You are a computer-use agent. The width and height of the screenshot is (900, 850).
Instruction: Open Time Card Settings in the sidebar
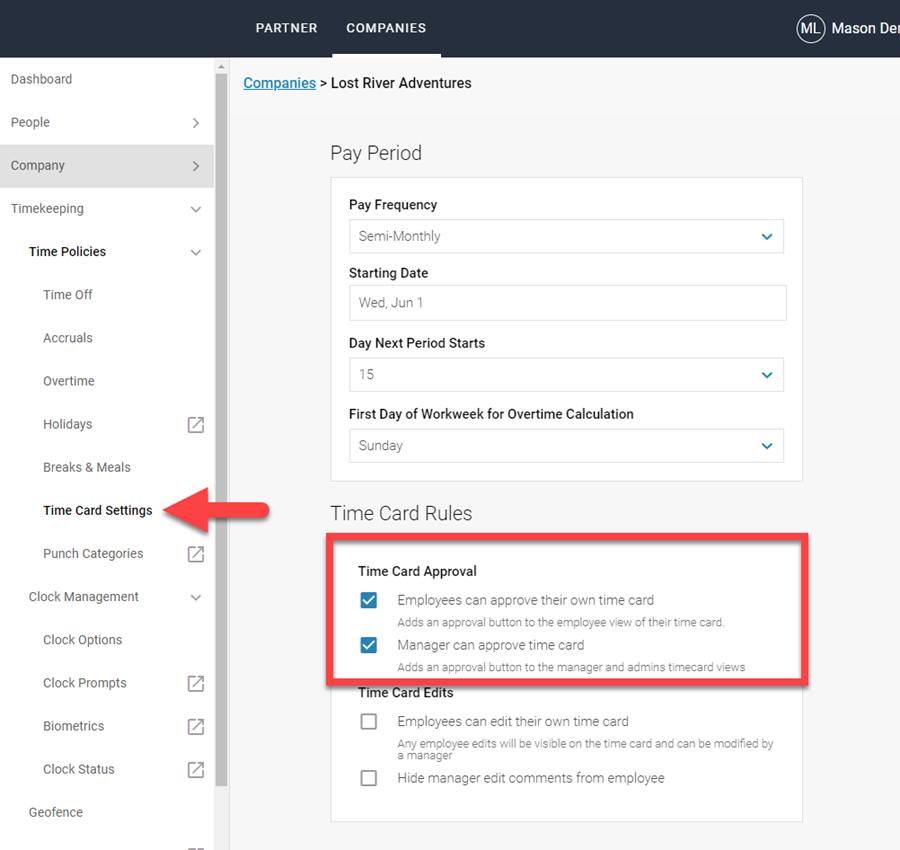97,510
